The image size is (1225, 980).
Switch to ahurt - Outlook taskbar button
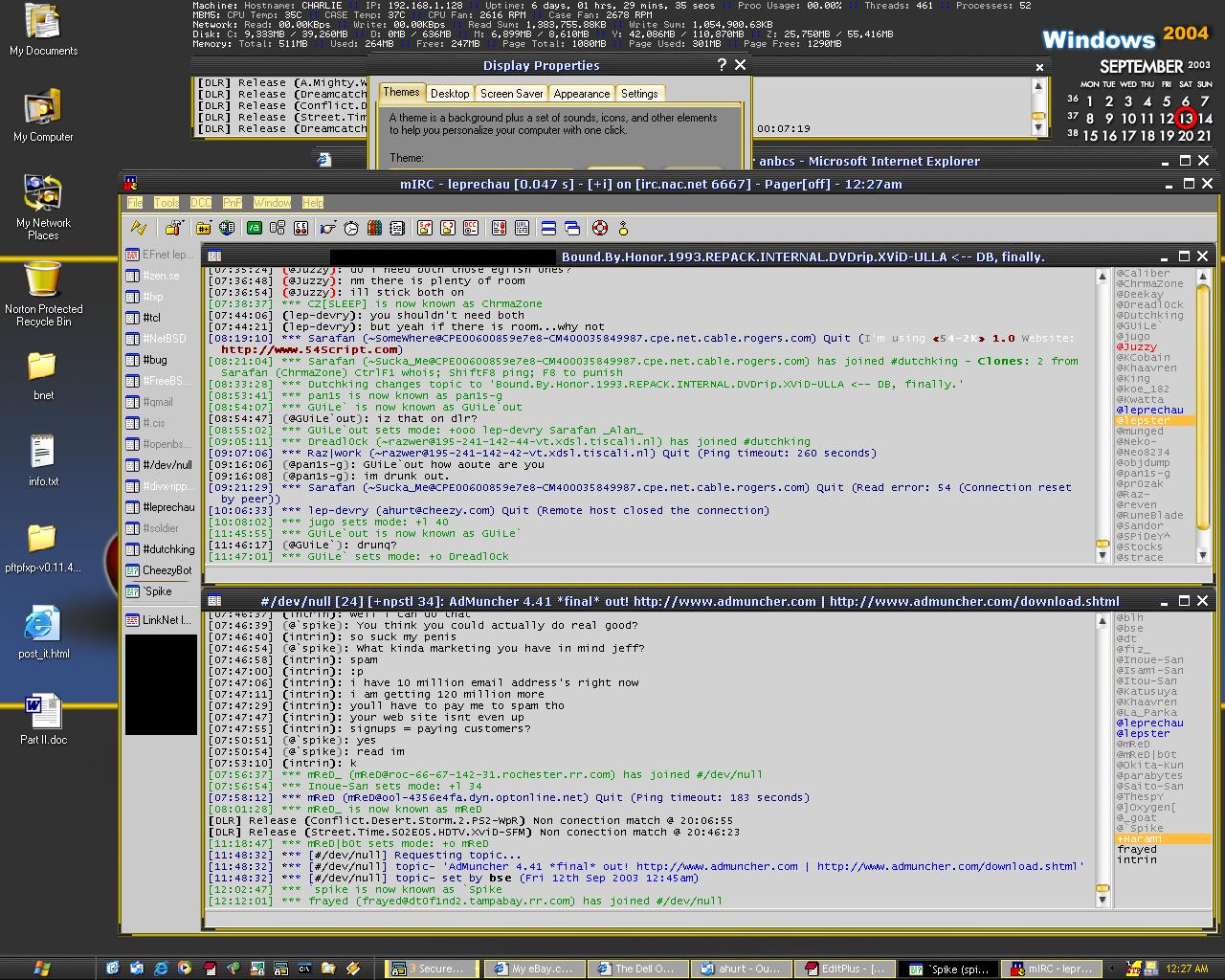pyautogui.click(x=743, y=969)
